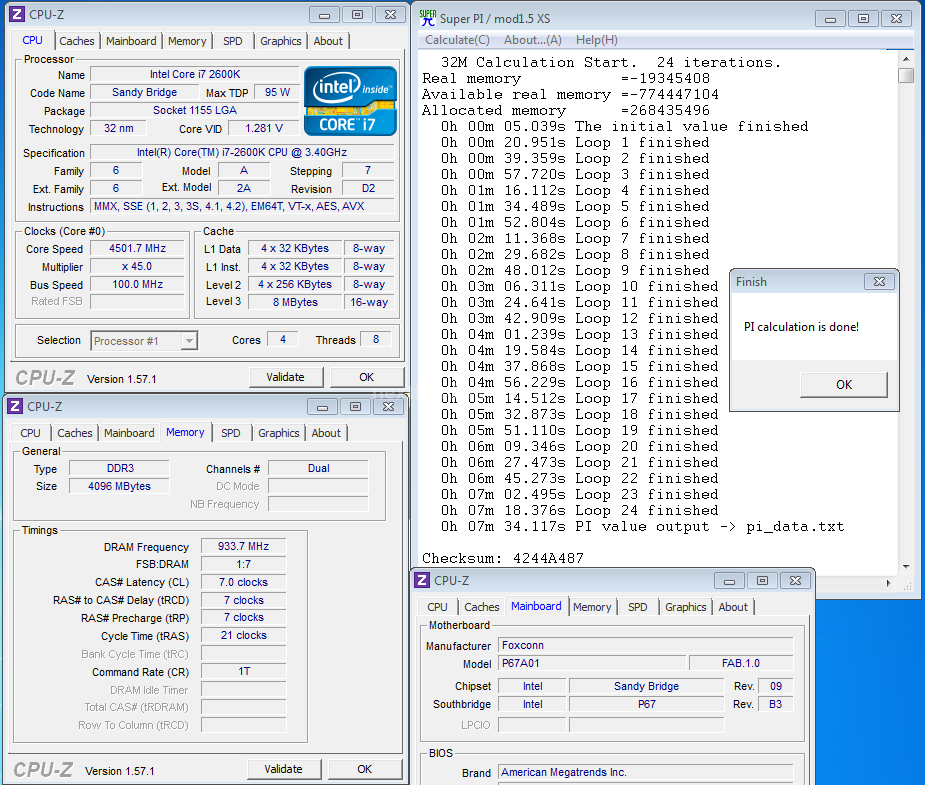The width and height of the screenshot is (925, 785).
Task: Click the Super PI vertical scrollbar thumb
Action: [x=906, y=75]
